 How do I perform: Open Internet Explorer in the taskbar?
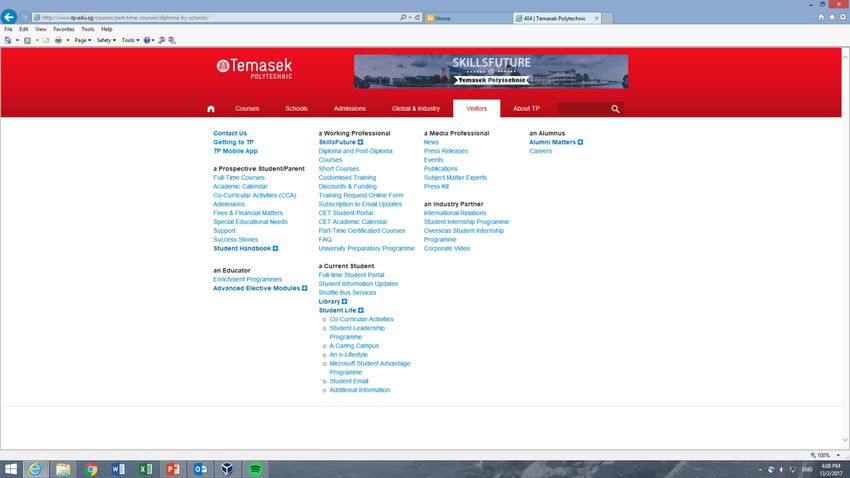tap(35, 469)
